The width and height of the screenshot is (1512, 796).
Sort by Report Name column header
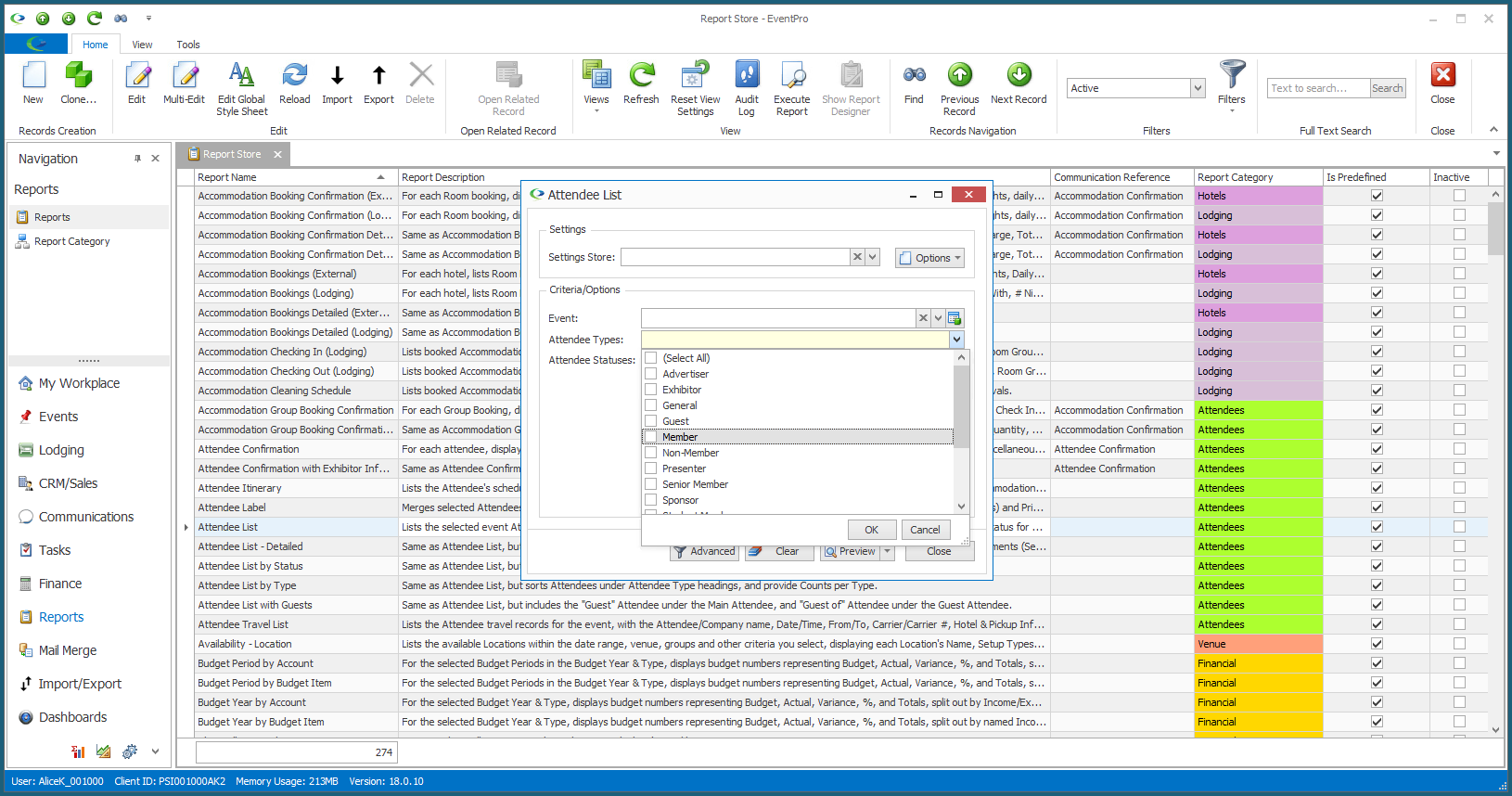coord(295,177)
